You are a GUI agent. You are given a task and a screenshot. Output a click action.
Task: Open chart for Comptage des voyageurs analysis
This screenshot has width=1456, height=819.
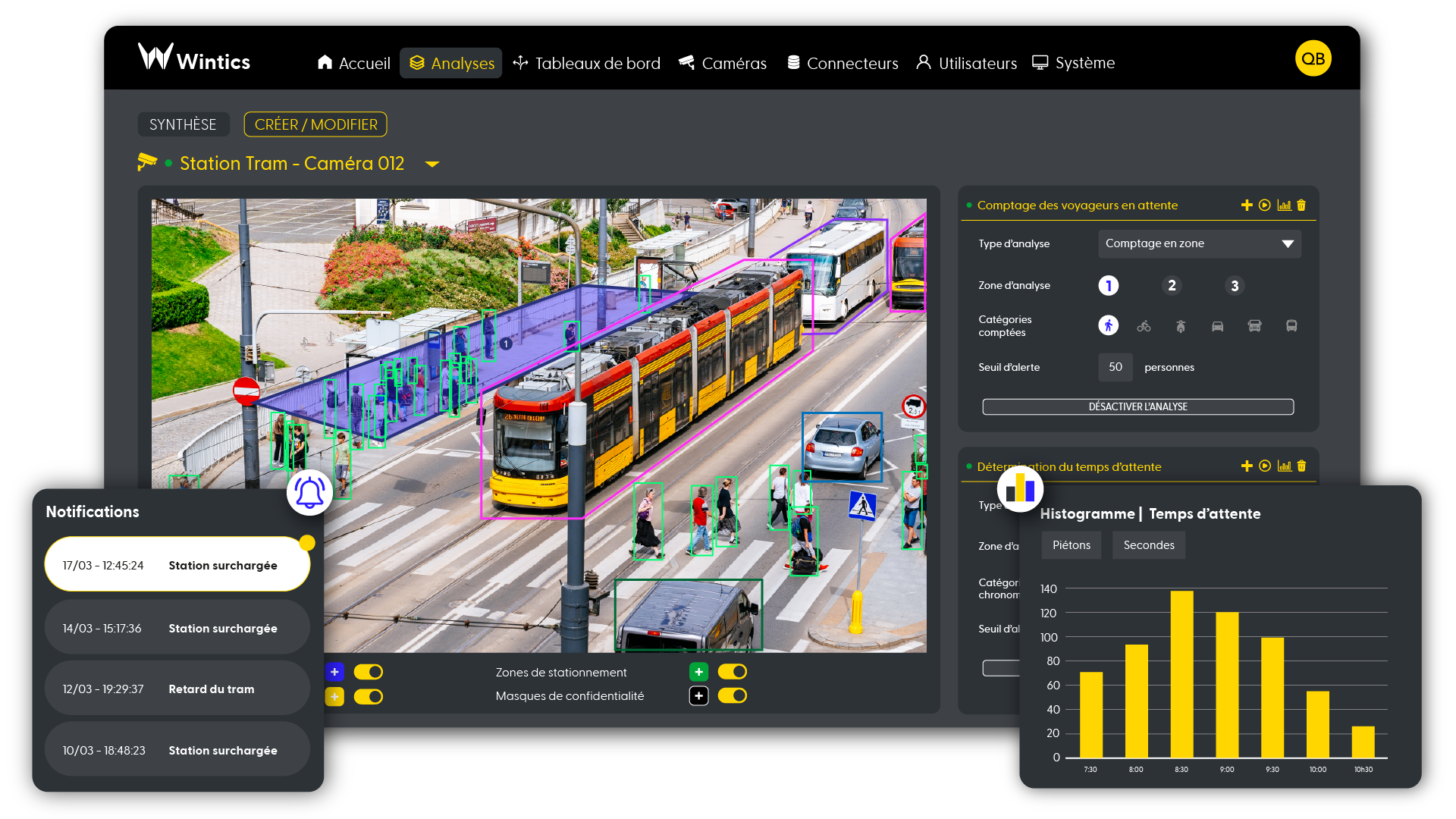1284,206
